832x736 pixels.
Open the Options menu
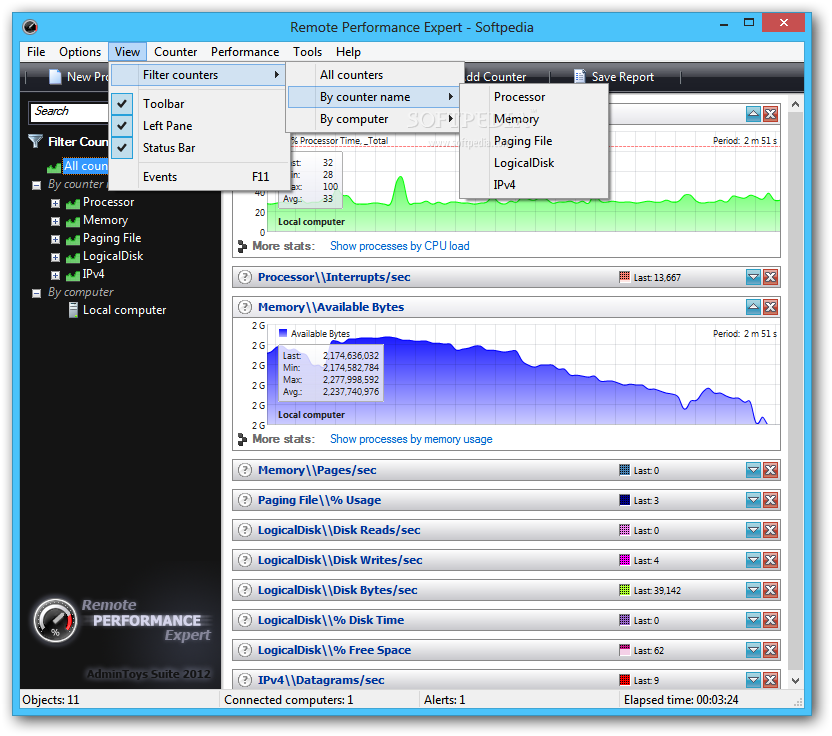tap(80, 52)
